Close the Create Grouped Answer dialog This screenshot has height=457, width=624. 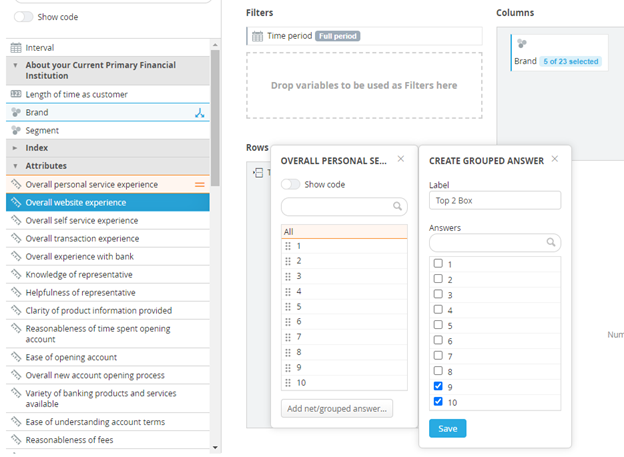point(555,159)
